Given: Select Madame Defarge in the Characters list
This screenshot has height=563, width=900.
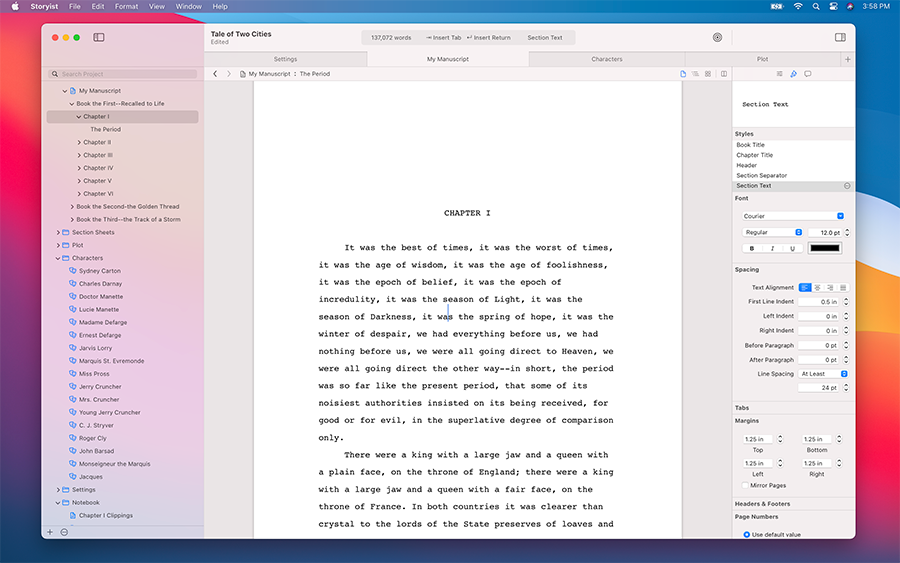Looking at the screenshot, I should pyautogui.click(x=103, y=323).
